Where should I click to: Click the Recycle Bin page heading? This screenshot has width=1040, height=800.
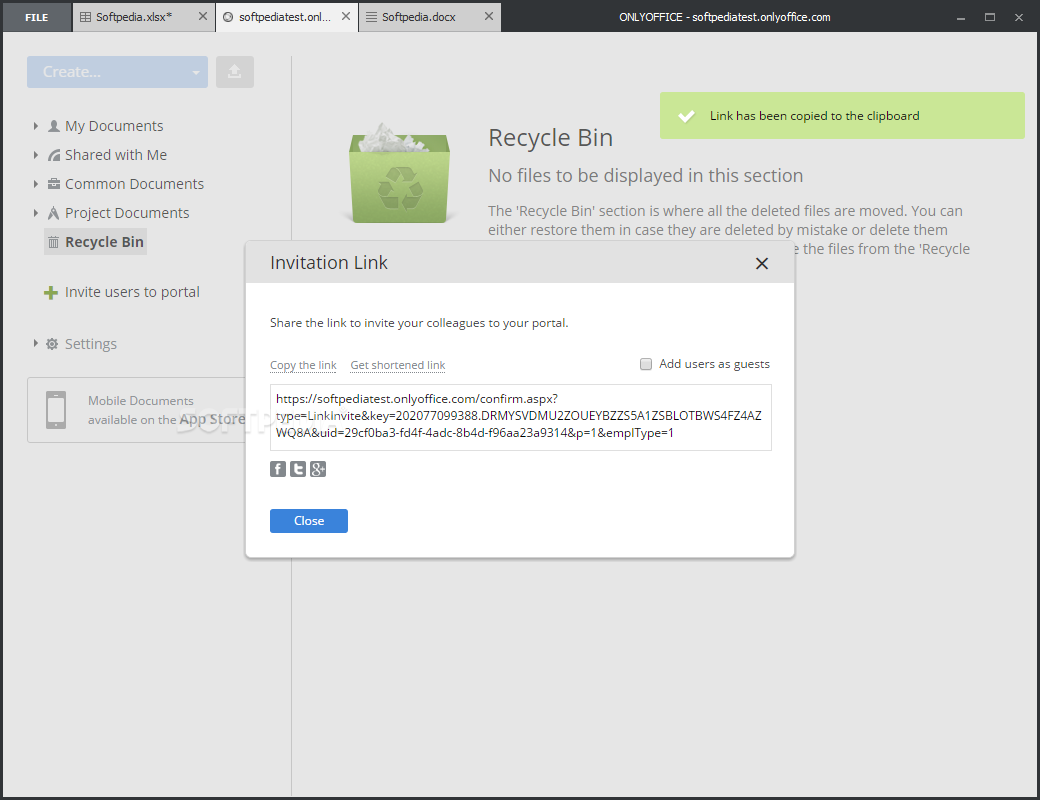551,138
